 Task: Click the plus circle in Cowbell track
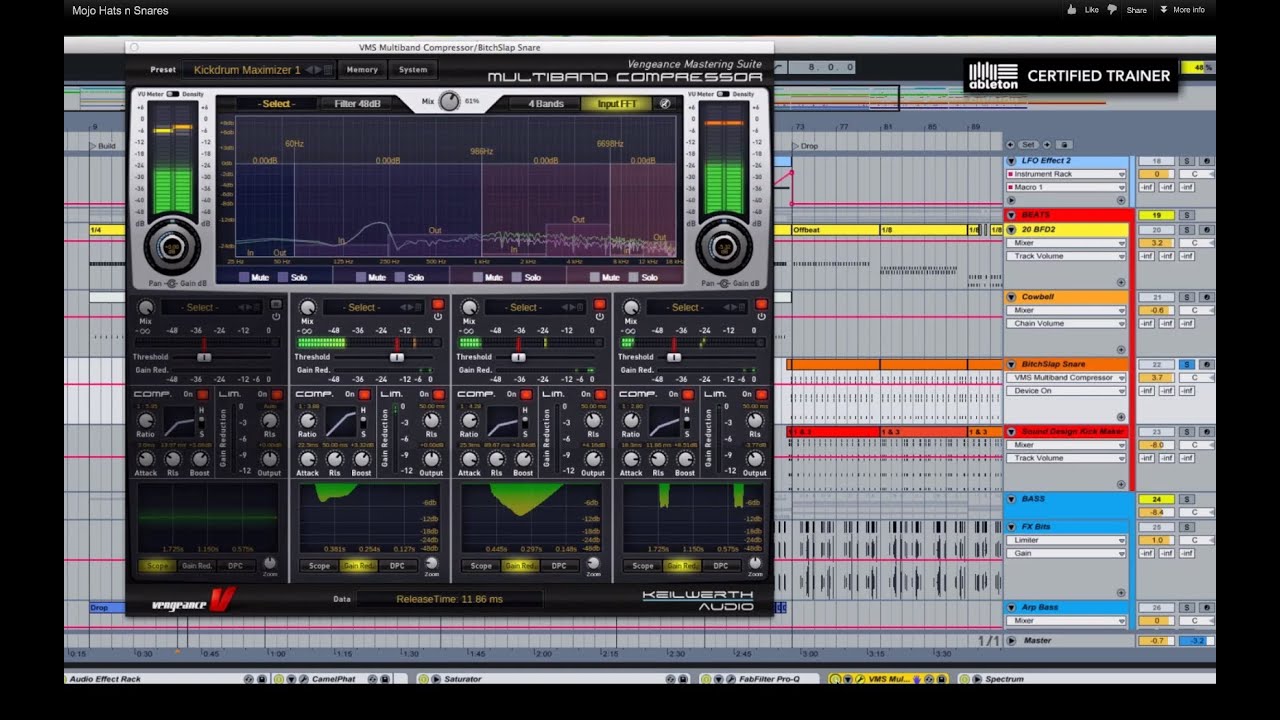pyautogui.click(x=1121, y=350)
